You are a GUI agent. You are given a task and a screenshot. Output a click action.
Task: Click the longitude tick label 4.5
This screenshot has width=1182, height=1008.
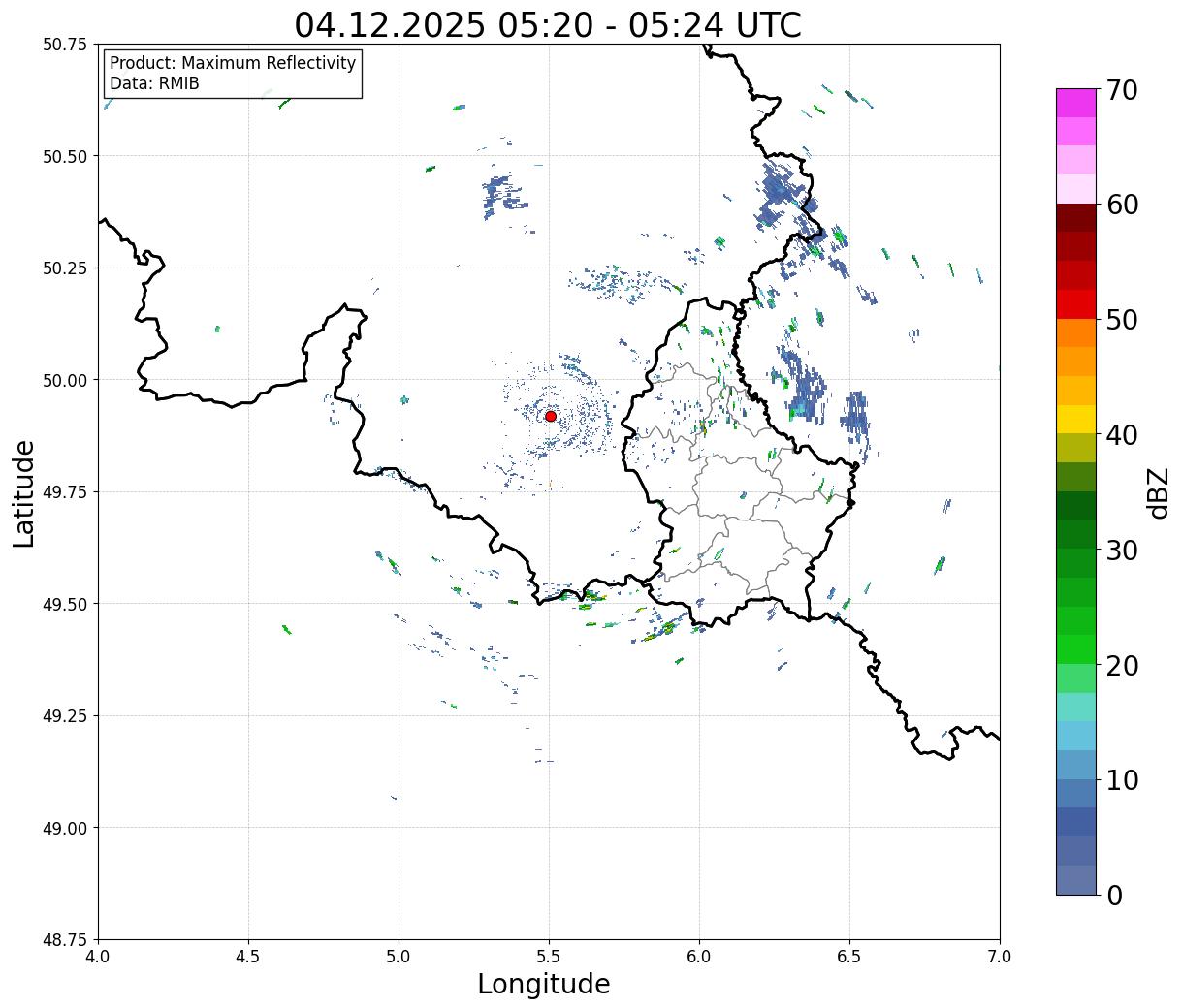pos(248,957)
